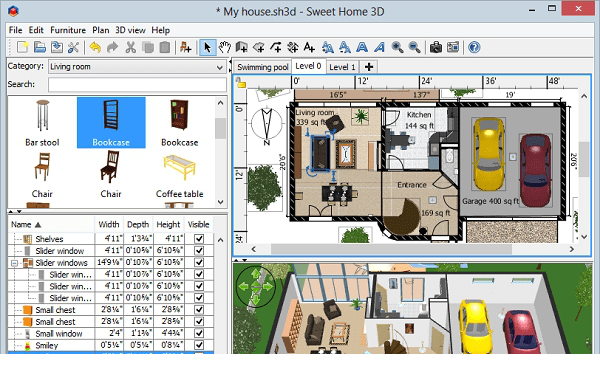
Task: Click the furniture table scroll up arrow
Action: [x=220, y=240]
